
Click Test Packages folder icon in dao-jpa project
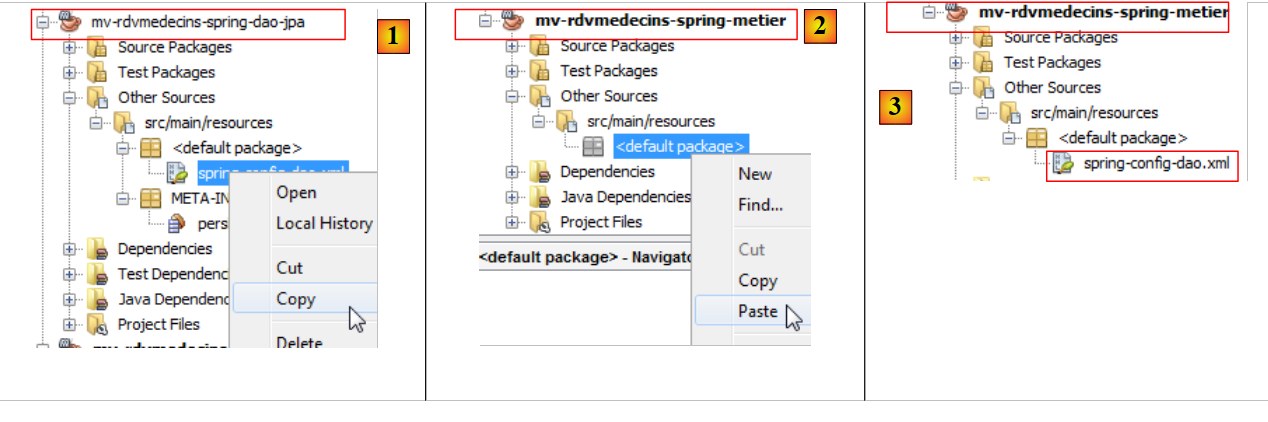click(x=97, y=72)
